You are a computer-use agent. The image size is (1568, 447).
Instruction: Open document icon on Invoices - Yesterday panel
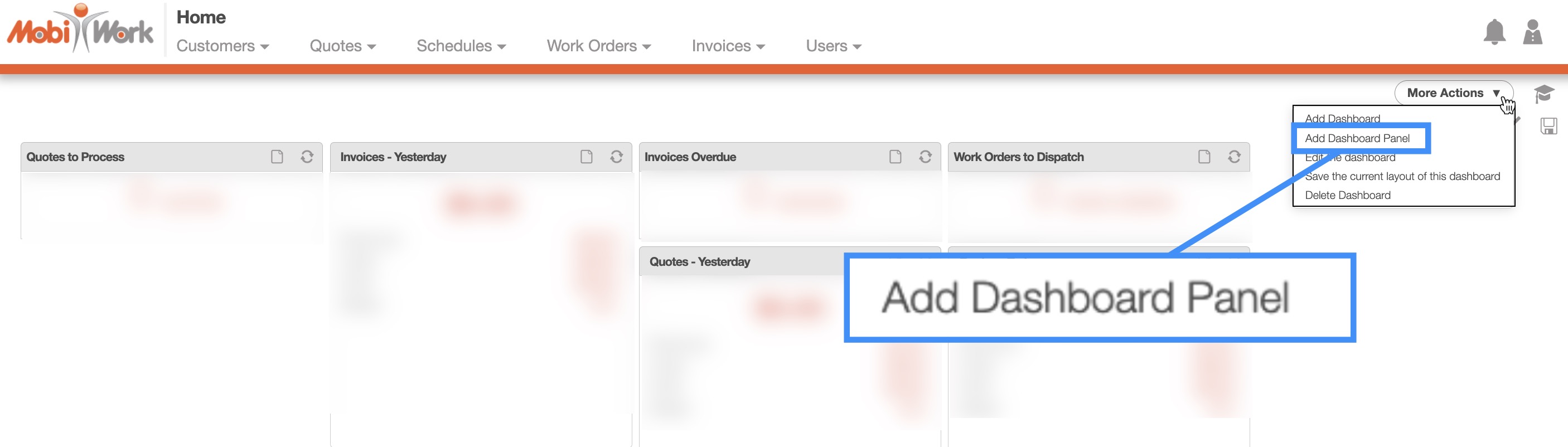click(586, 157)
